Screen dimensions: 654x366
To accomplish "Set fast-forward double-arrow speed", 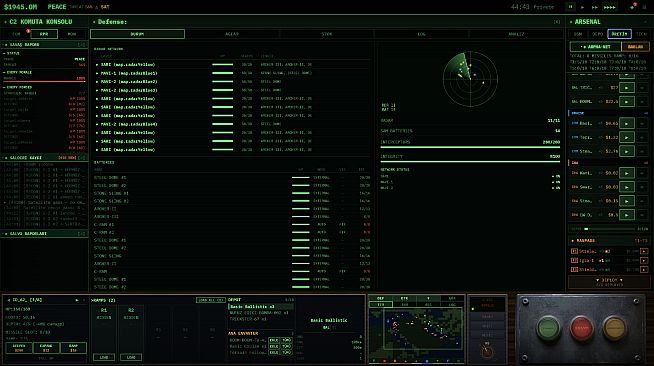I will click(595, 7).
